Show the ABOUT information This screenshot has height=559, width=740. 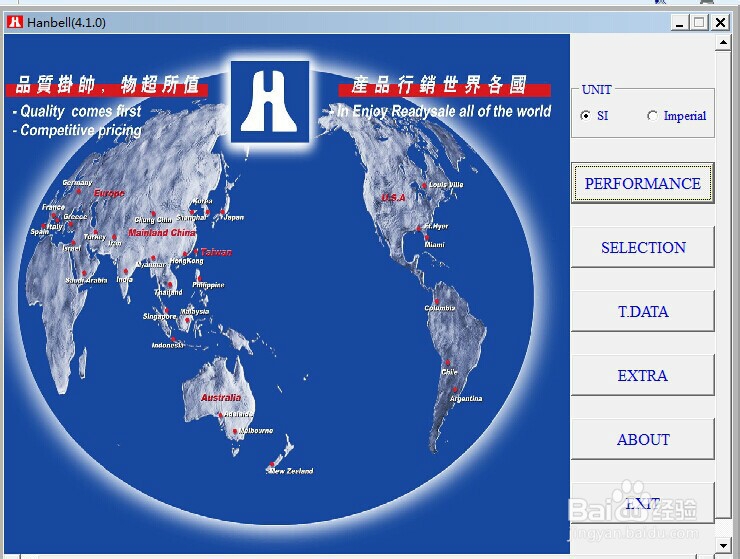pyautogui.click(x=642, y=439)
